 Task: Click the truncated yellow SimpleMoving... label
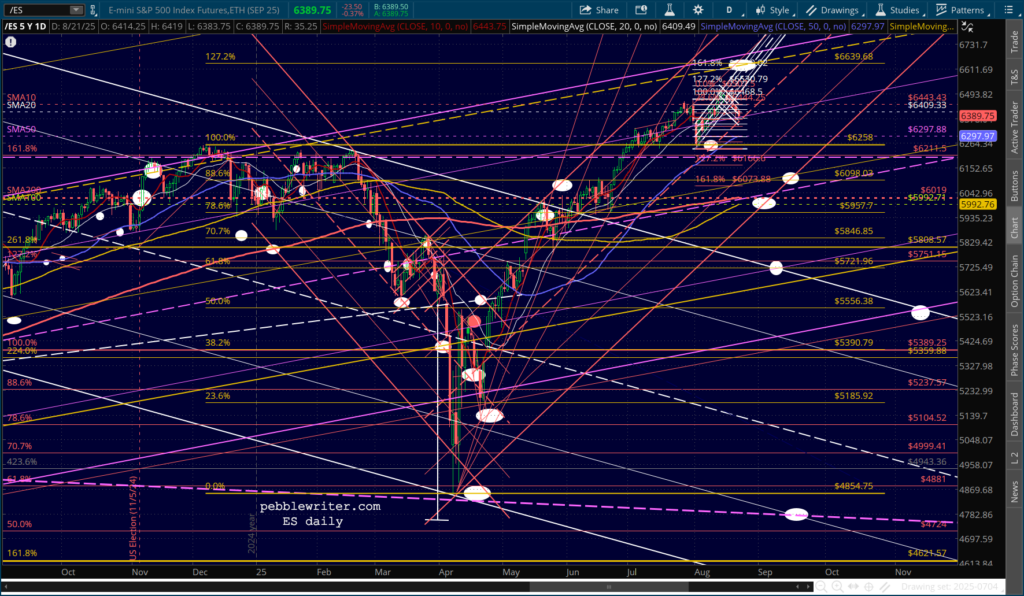(921, 27)
